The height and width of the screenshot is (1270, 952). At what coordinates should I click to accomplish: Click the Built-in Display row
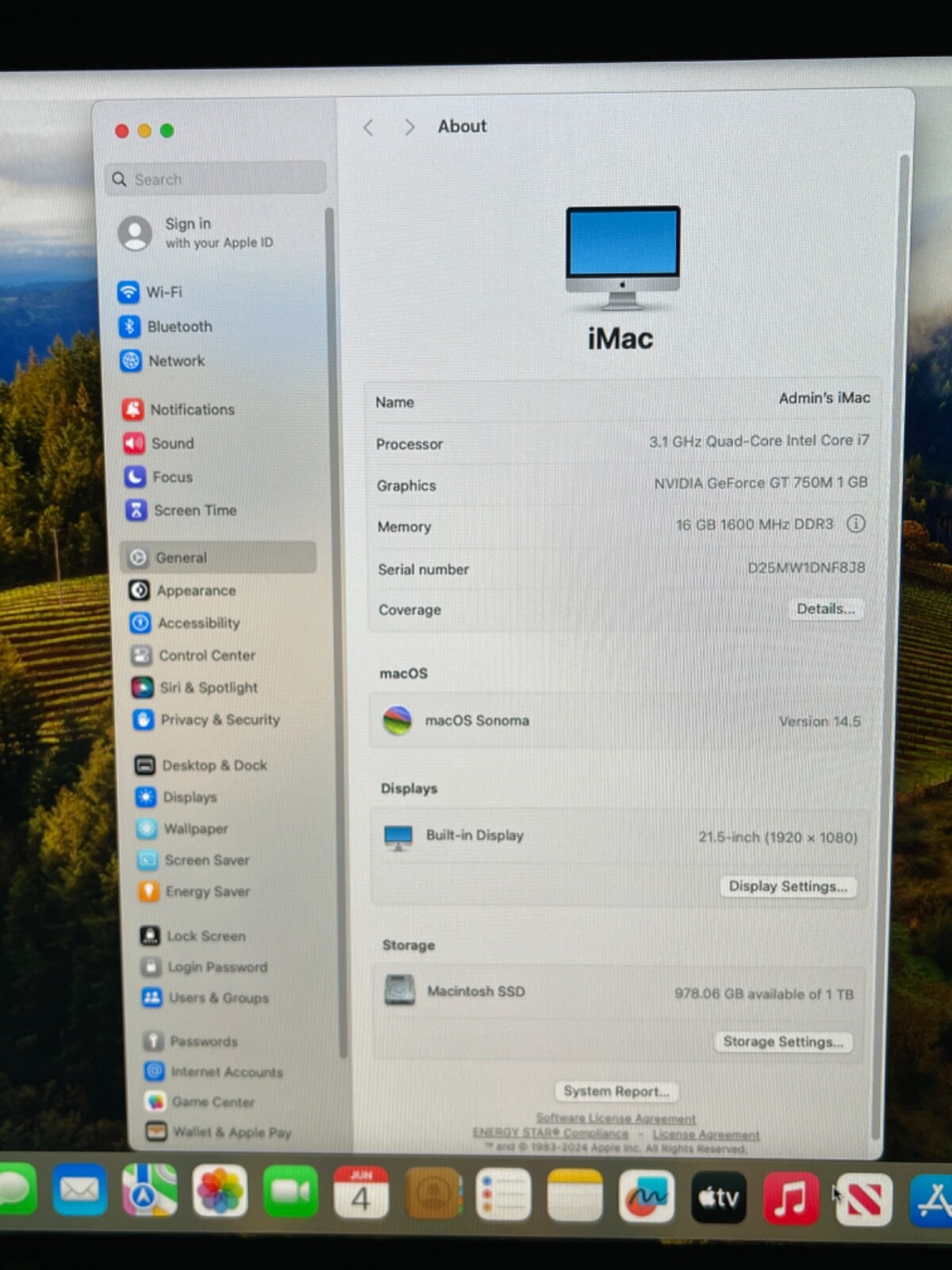(x=620, y=837)
